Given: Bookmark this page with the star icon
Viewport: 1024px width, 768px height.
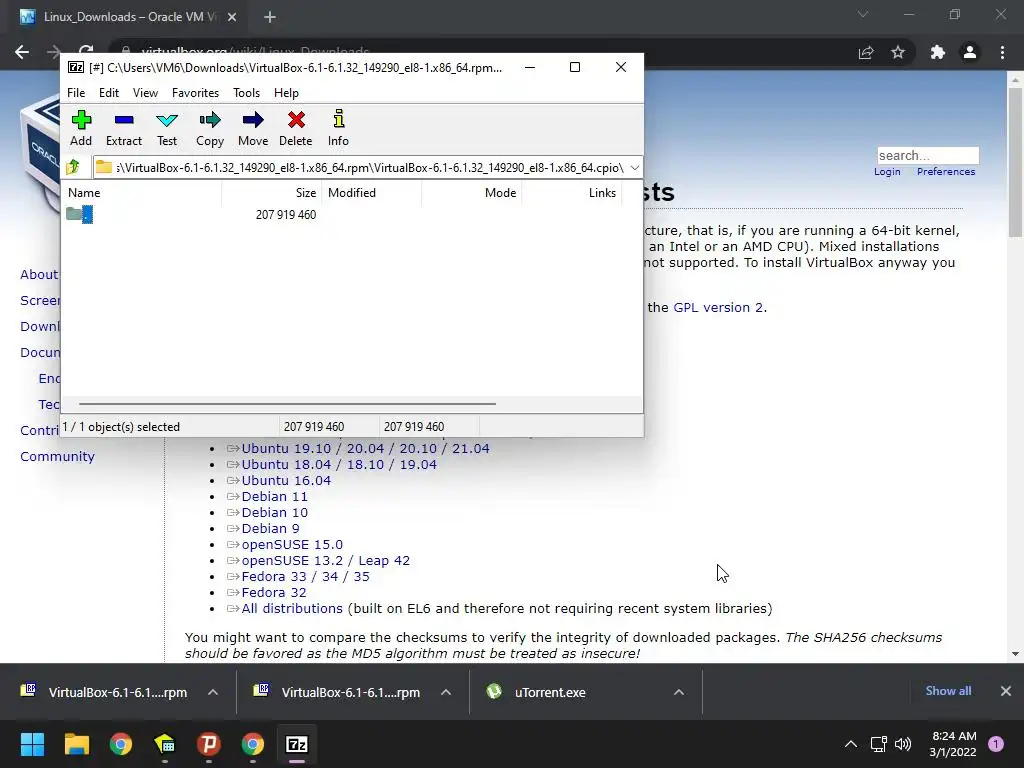Looking at the screenshot, I should point(898,52).
